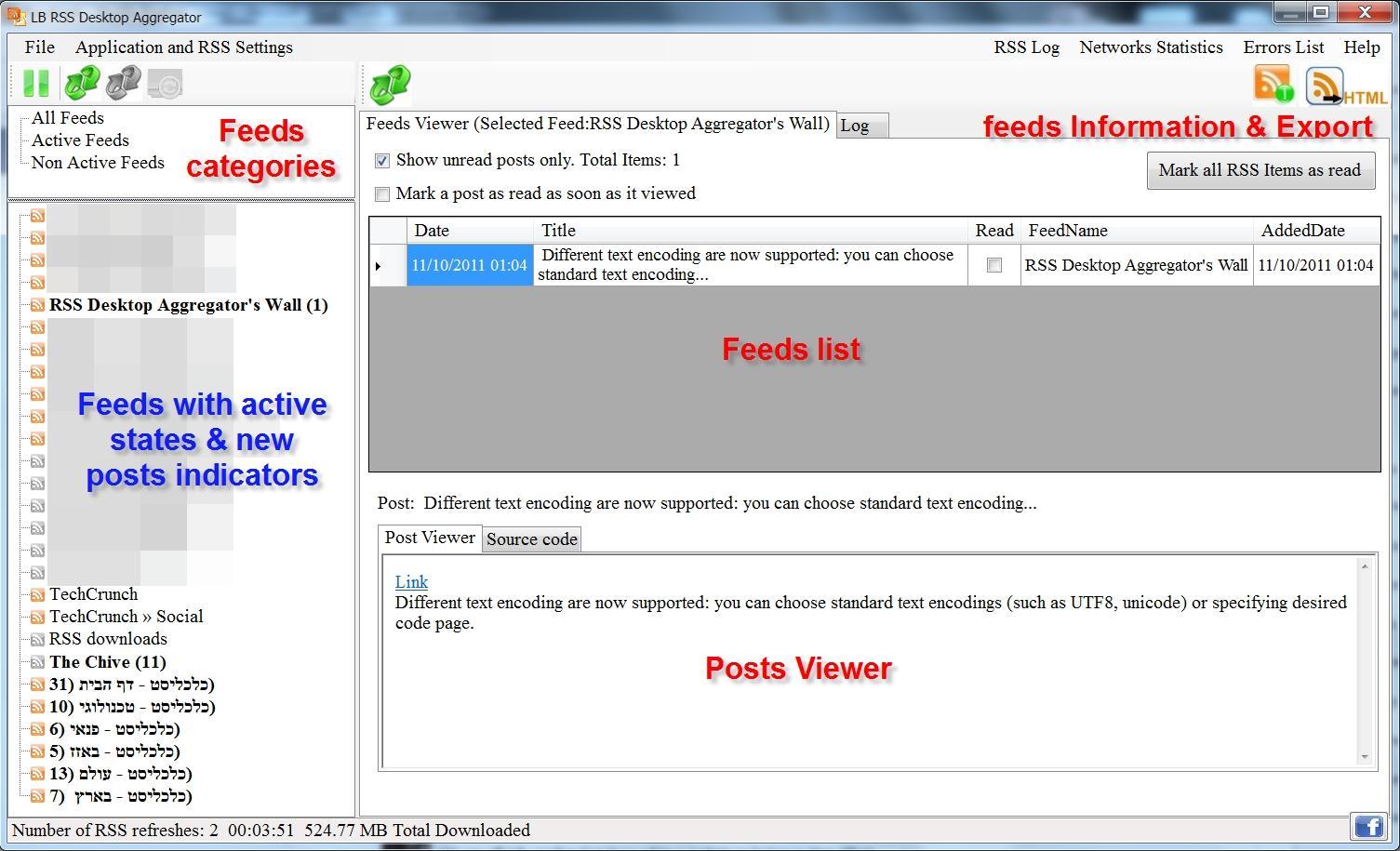Open the Link hyperlink in post viewer
Viewport: 1400px width, 851px height.
[411, 582]
